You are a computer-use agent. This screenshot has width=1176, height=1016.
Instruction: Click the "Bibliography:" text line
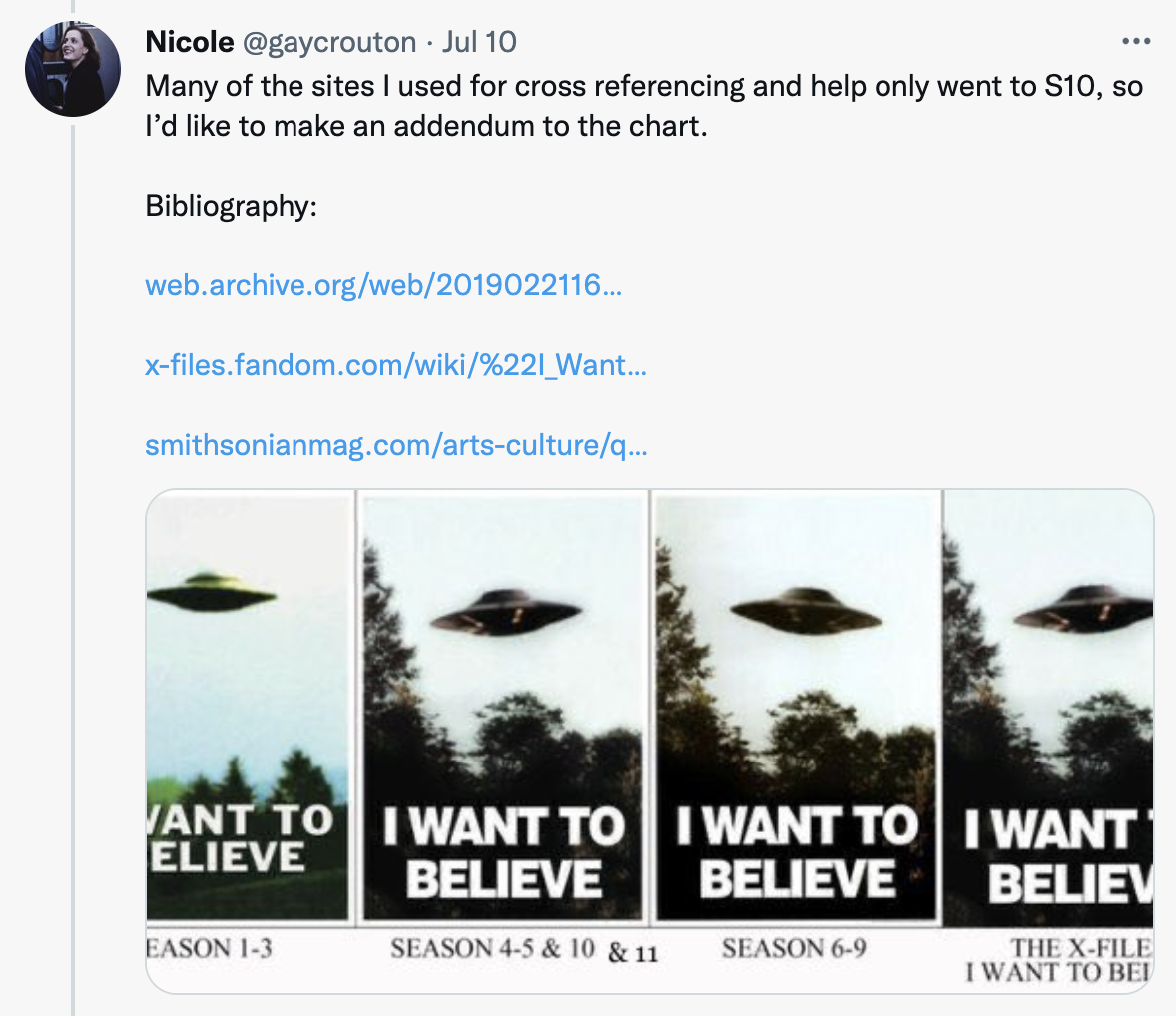[231, 206]
